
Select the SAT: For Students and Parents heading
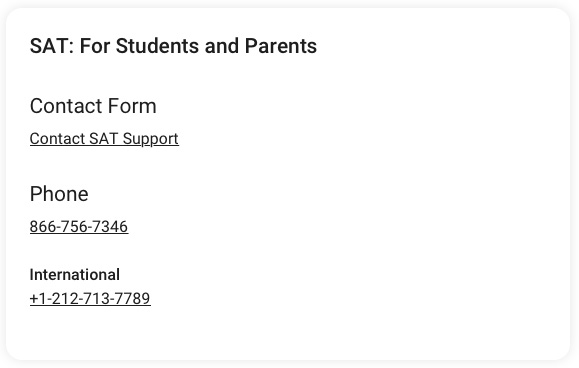tap(173, 46)
